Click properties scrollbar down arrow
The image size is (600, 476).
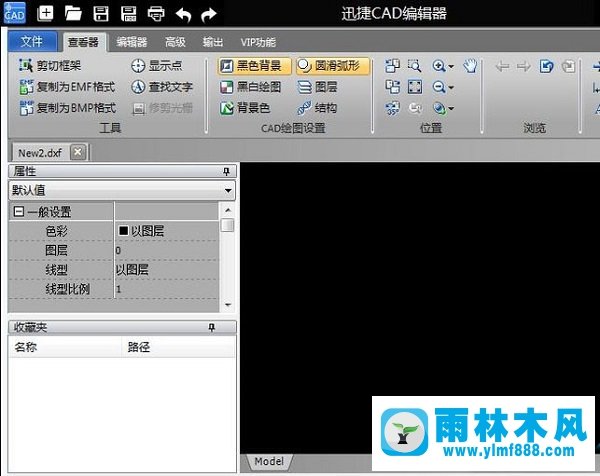click(x=228, y=305)
